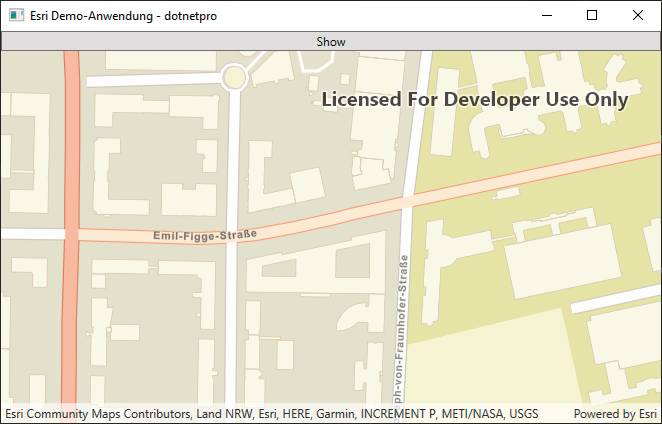Minimize the Esri Demo-Anwendung window

click(547, 16)
